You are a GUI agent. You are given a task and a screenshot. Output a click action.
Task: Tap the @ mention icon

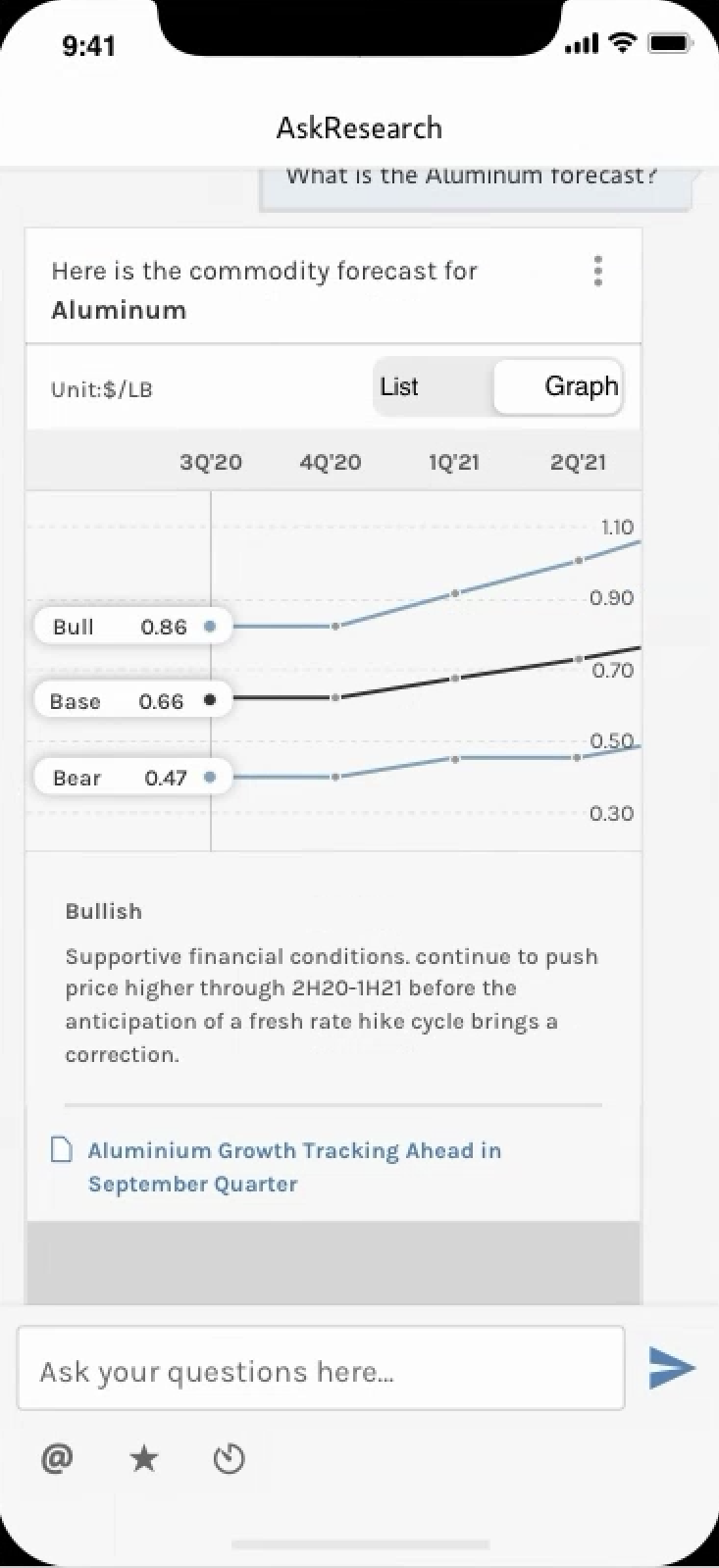pyautogui.click(x=57, y=1459)
